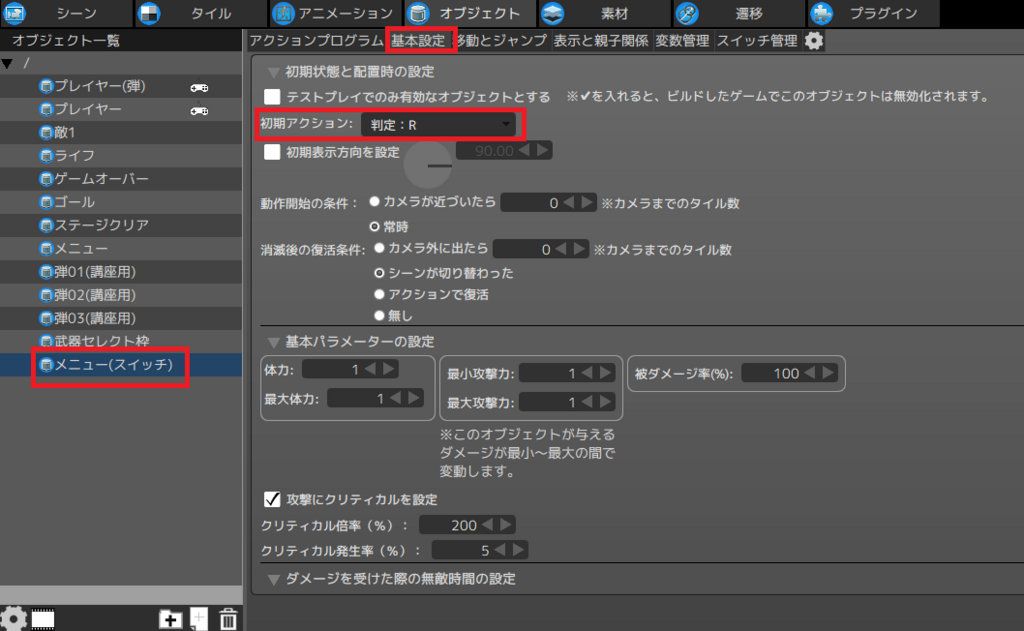1024x631 pixels.
Task: Click the initial direction dial control
Action: (x=428, y=165)
